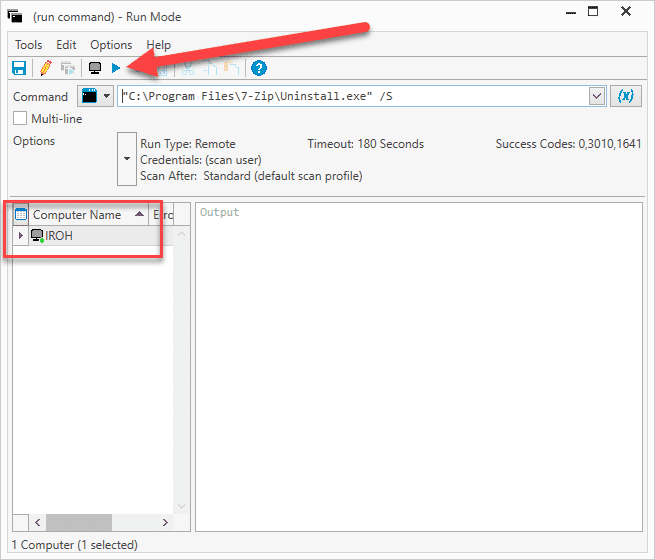Click 'Scan After: Standard (default scan profile)' text
The width and height of the screenshot is (655, 560).
click(x=251, y=176)
